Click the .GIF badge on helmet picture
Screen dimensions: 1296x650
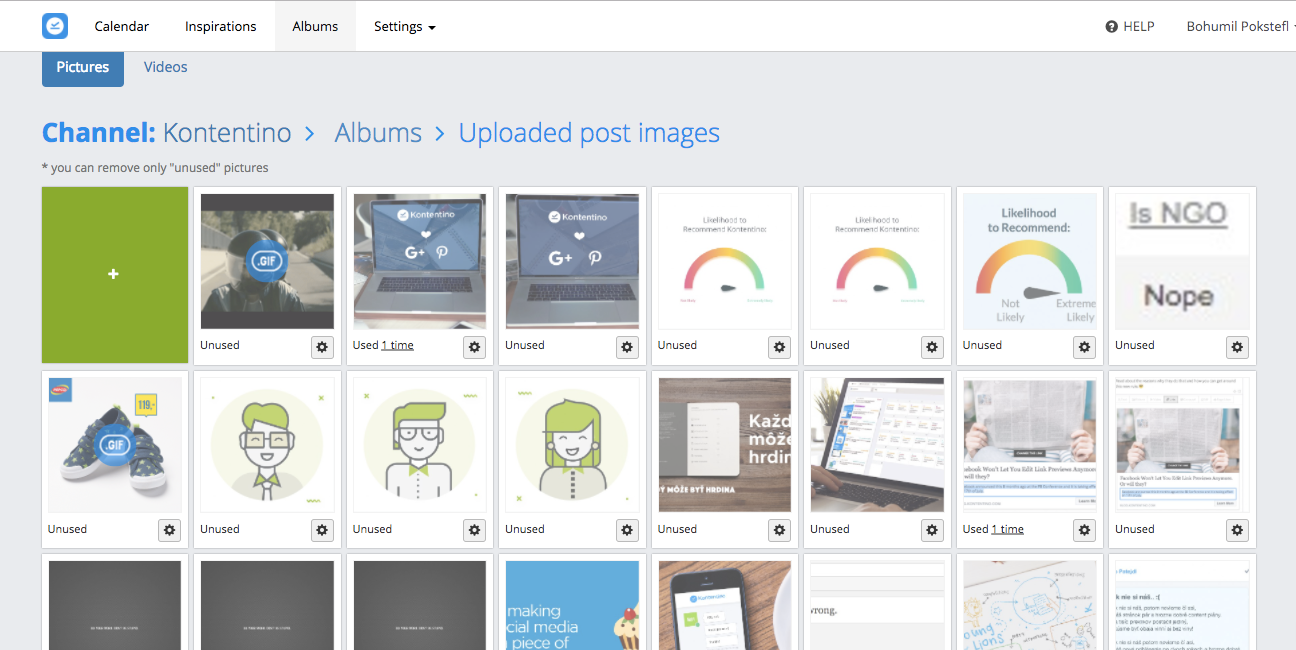click(267, 263)
